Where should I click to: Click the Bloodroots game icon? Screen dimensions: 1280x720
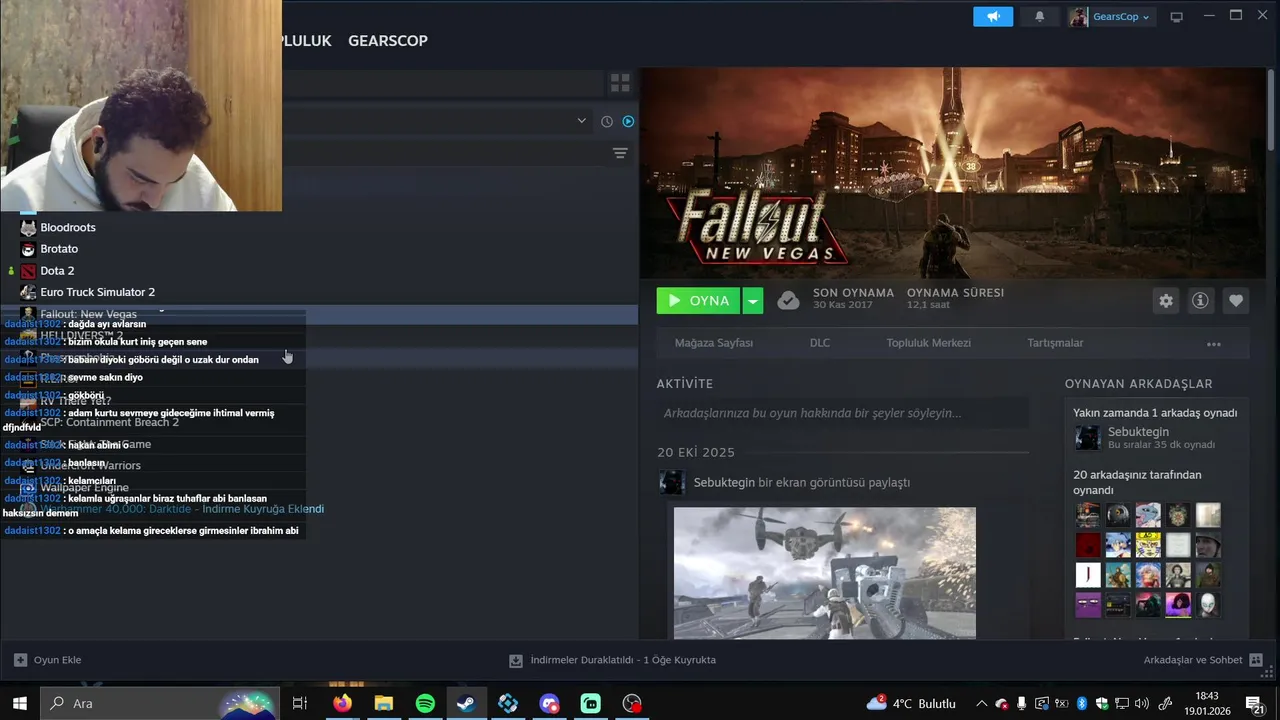pyautogui.click(x=28, y=228)
